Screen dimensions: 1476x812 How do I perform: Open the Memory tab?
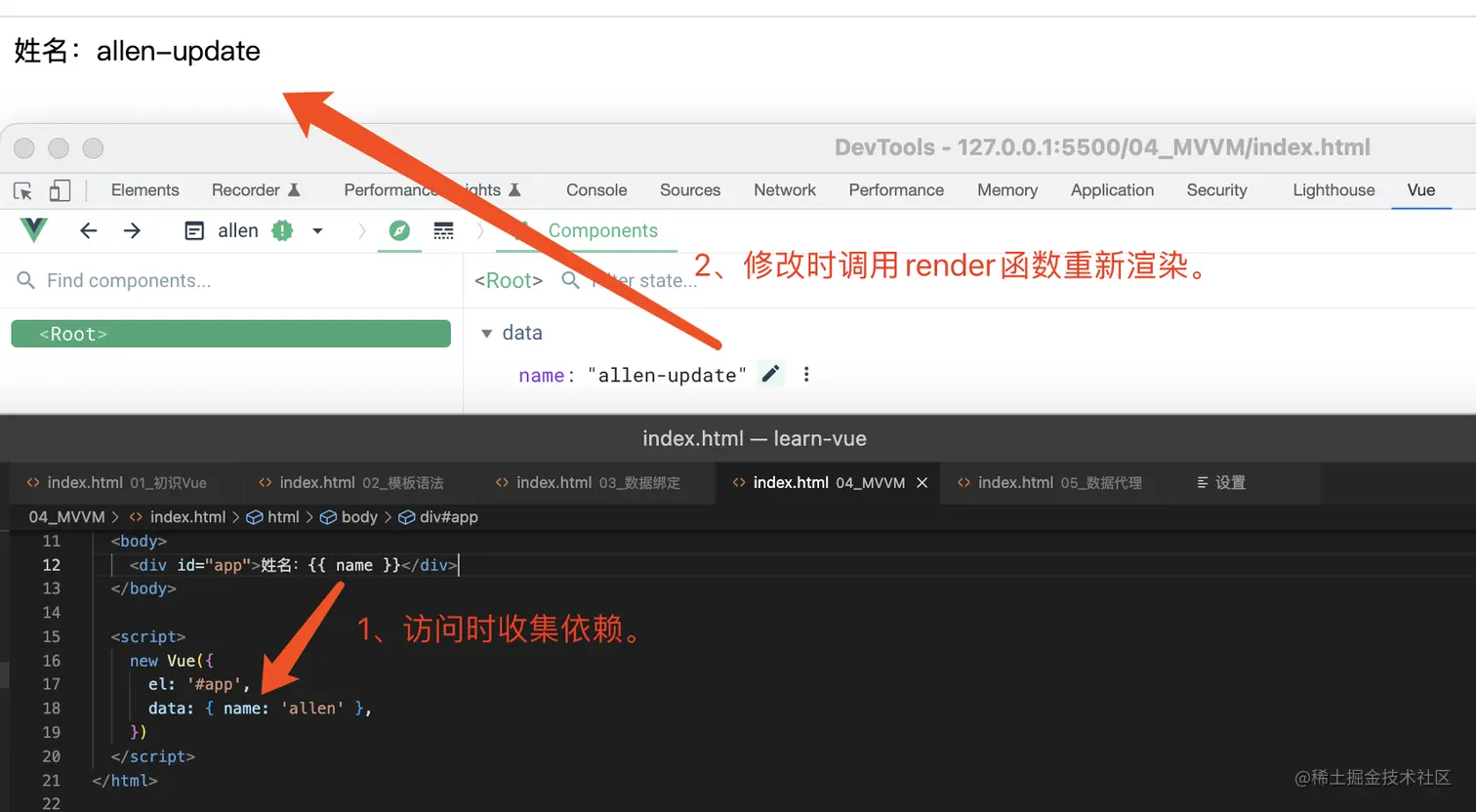click(1007, 190)
